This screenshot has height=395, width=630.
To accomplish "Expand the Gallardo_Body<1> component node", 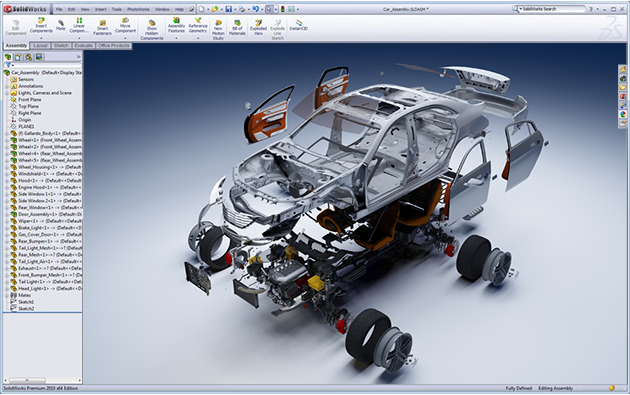I will point(7,133).
